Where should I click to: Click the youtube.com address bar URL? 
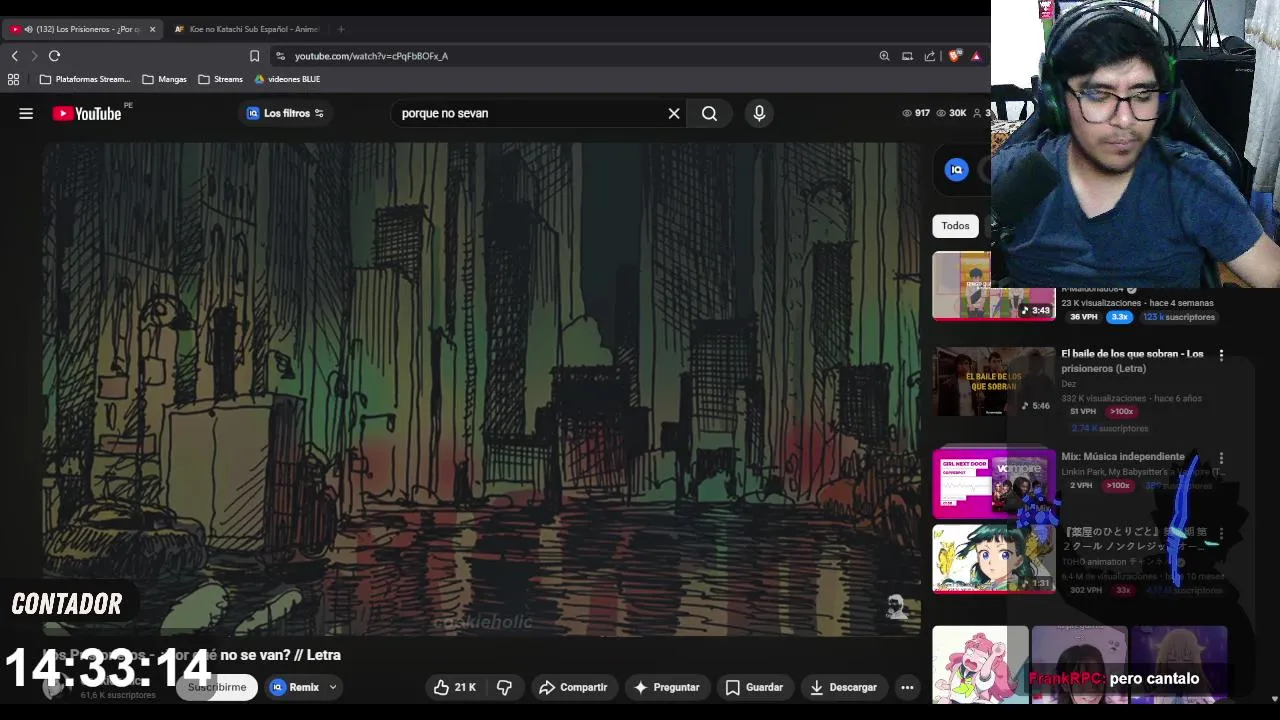[371, 56]
